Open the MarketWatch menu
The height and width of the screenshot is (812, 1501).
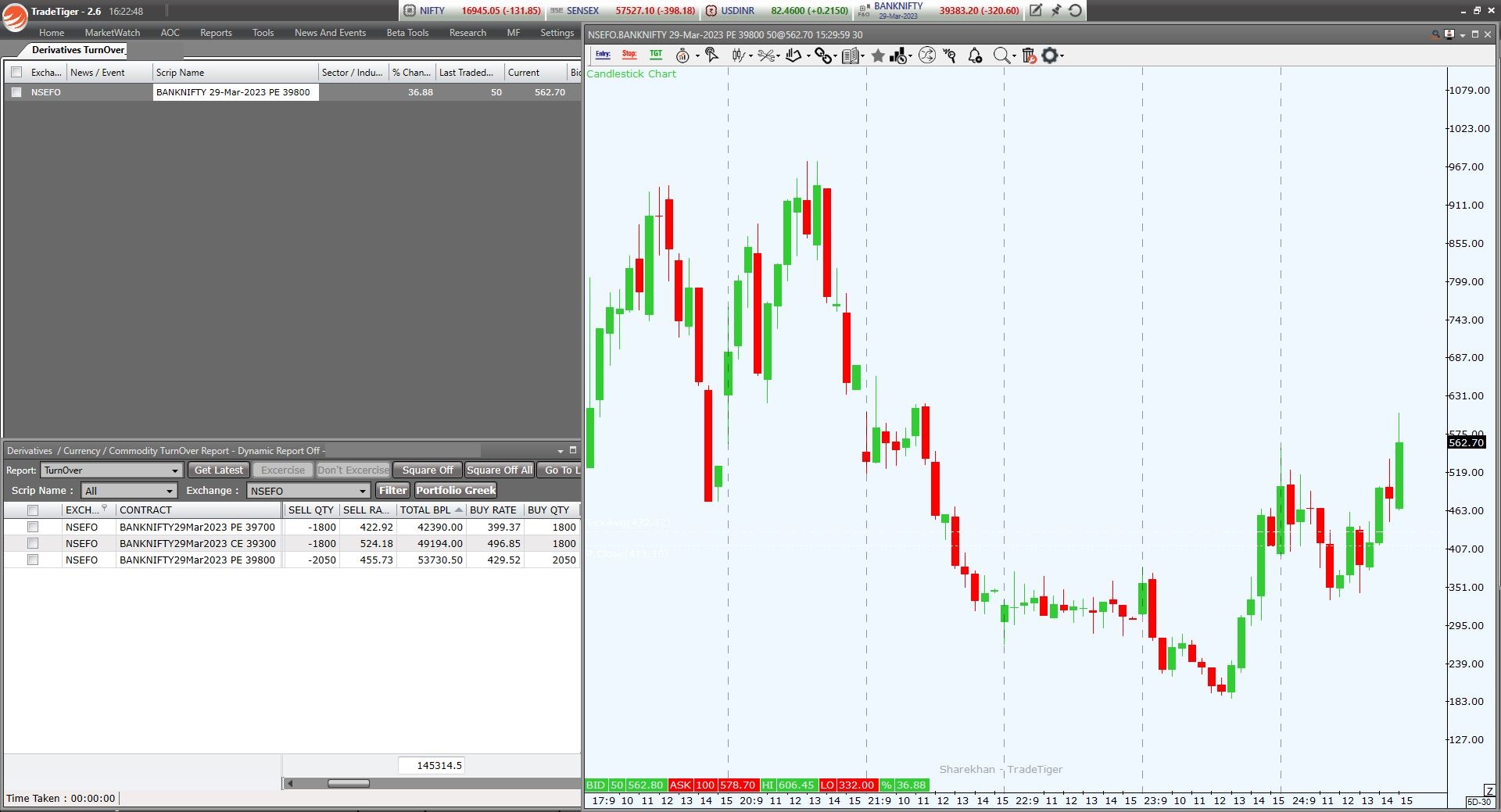pyautogui.click(x=113, y=33)
